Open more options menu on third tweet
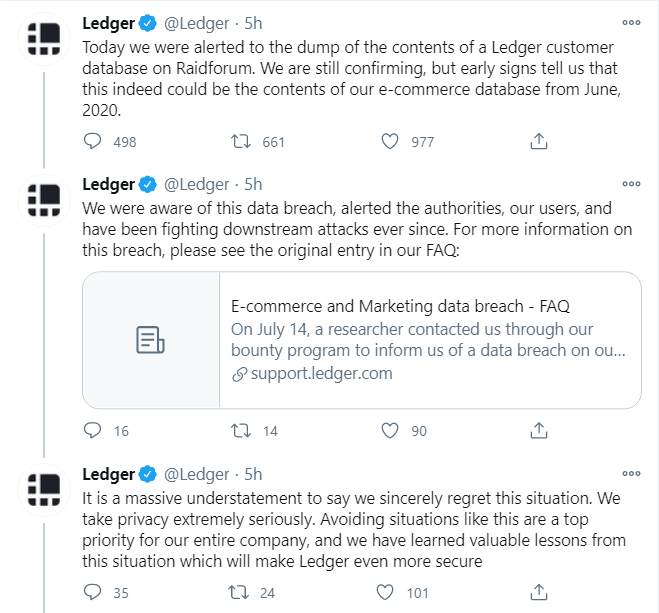Screen dimensions: 659x613 631,474
